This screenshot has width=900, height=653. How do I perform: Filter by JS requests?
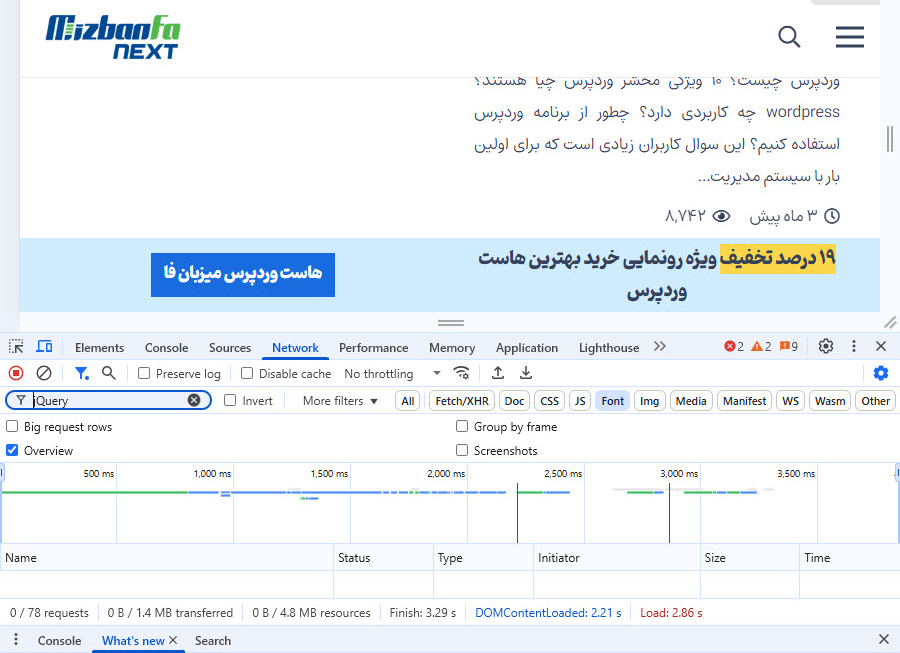point(580,401)
